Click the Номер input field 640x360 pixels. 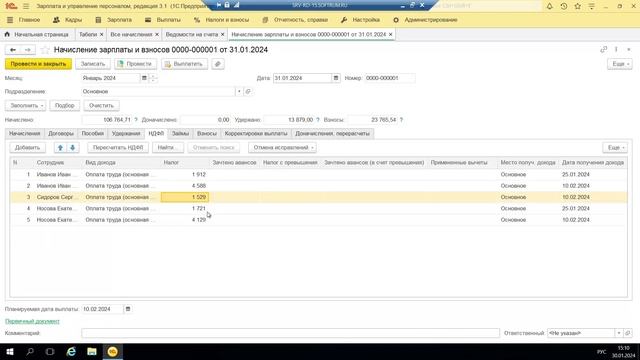coord(390,78)
